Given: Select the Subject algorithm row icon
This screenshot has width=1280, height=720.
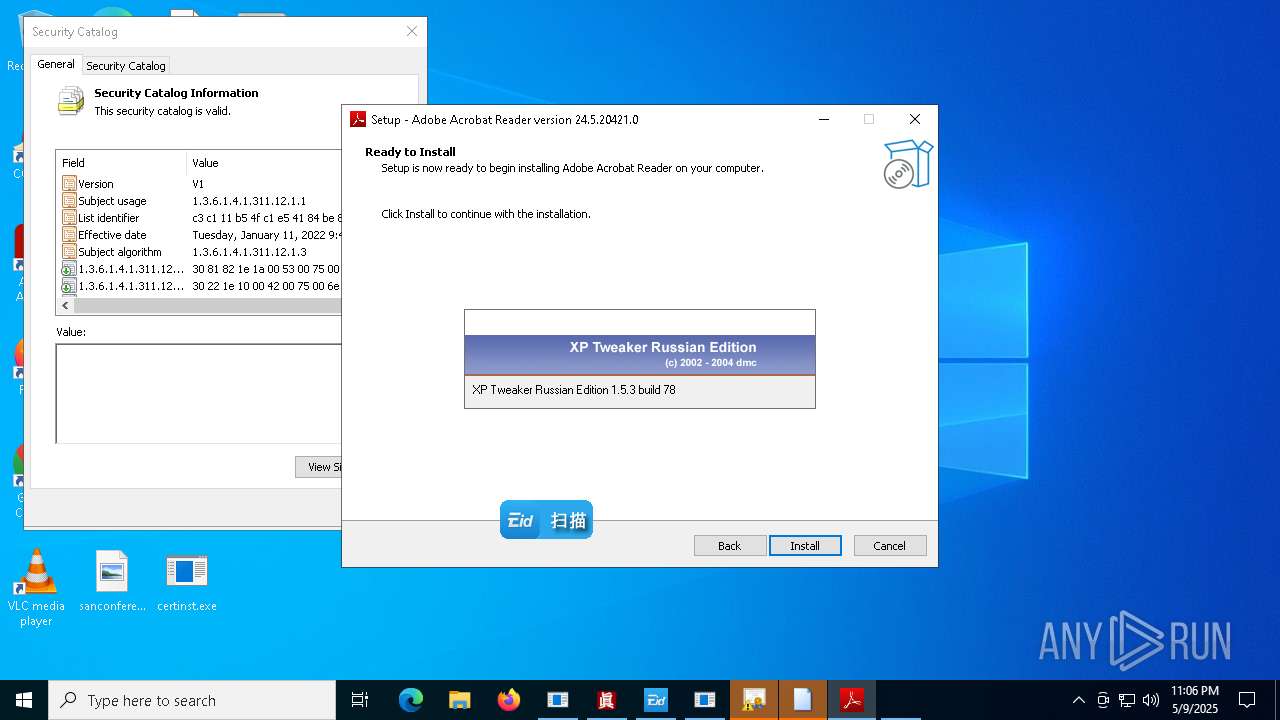Looking at the screenshot, I should pos(69,252).
